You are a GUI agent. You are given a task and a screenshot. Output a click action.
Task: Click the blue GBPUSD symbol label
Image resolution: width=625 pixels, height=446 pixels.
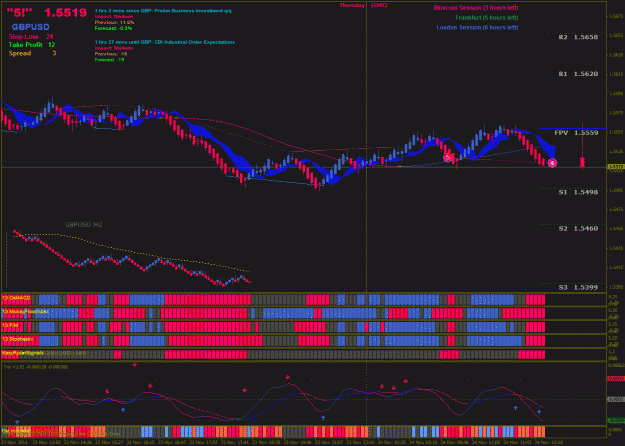pos(31,27)
